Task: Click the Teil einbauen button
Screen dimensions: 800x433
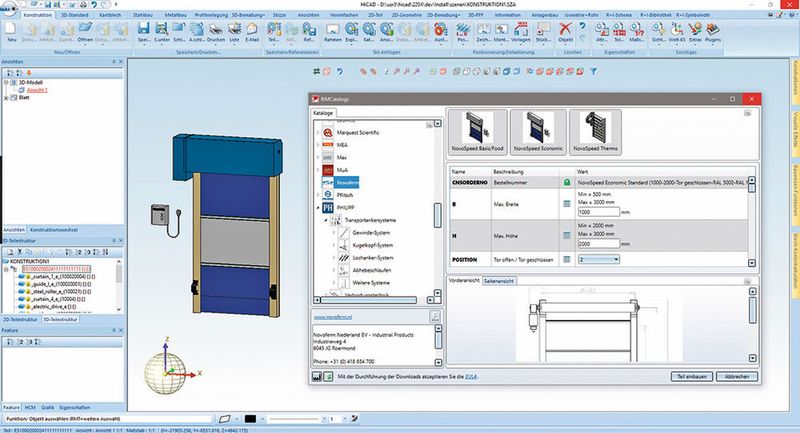Action: pyautogui.click(x=691, y=376)
